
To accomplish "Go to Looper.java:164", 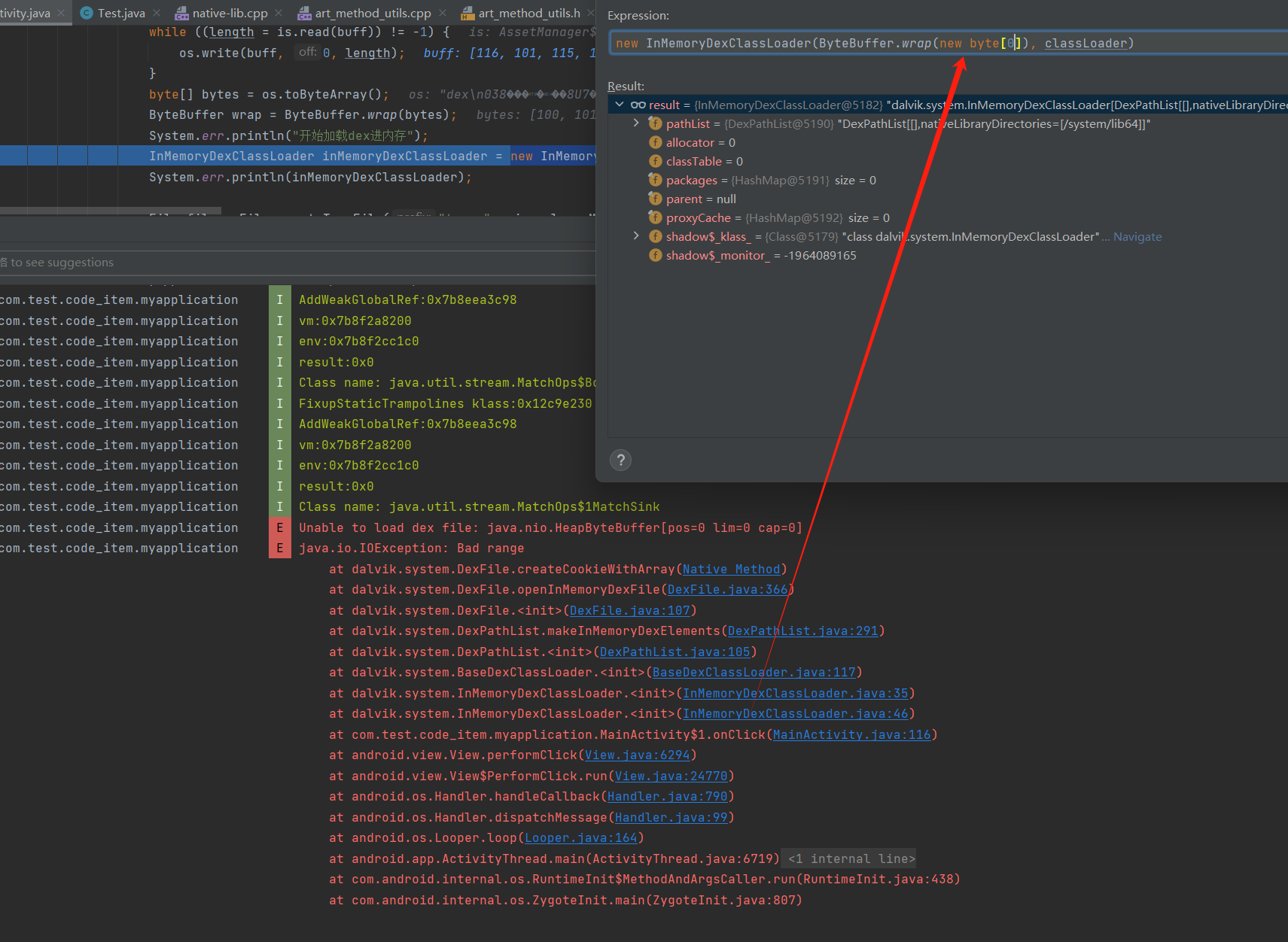I will [580, 837].
